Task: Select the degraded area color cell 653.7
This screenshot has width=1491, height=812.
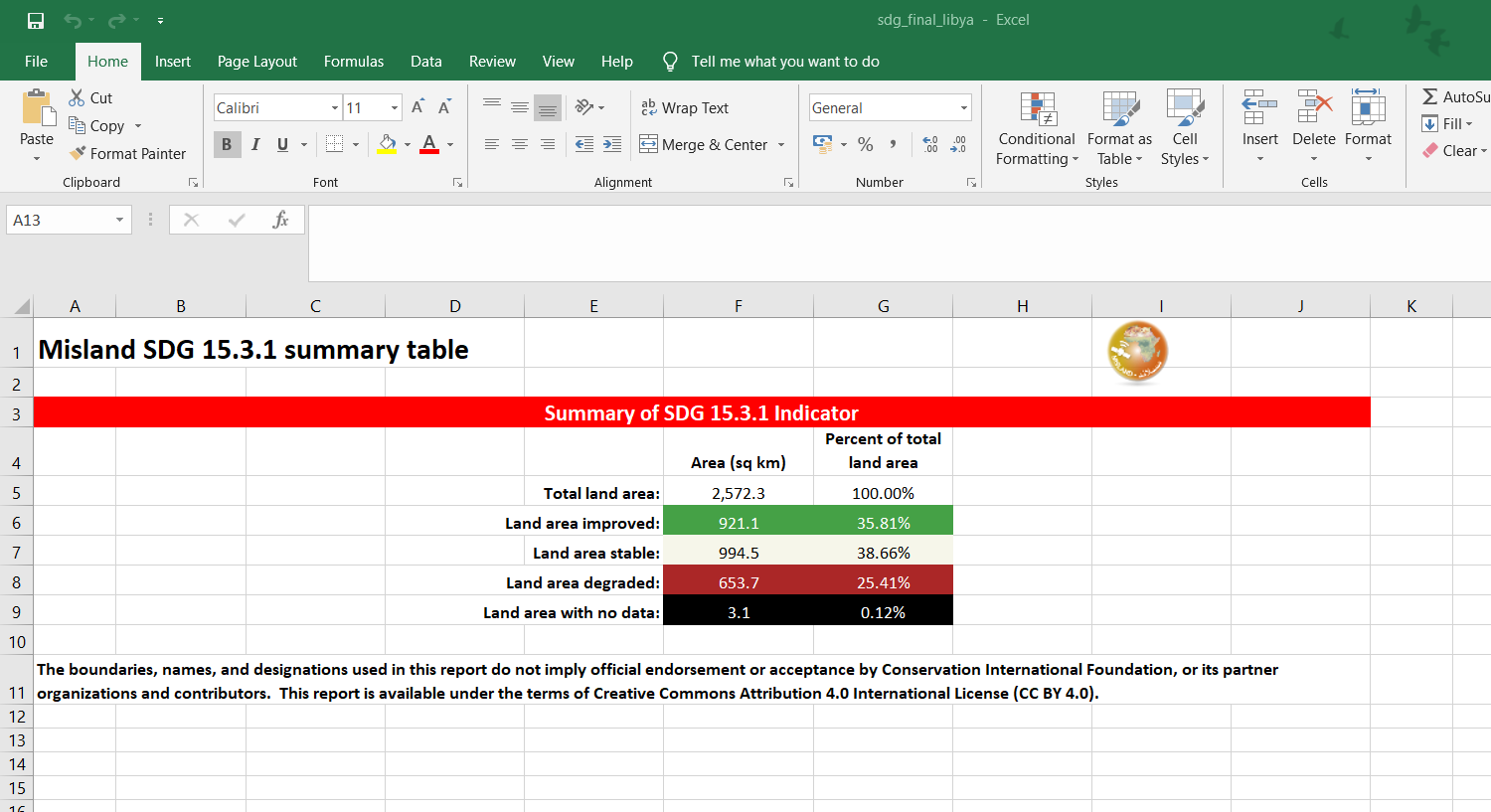Action: (x=739, y=581)
